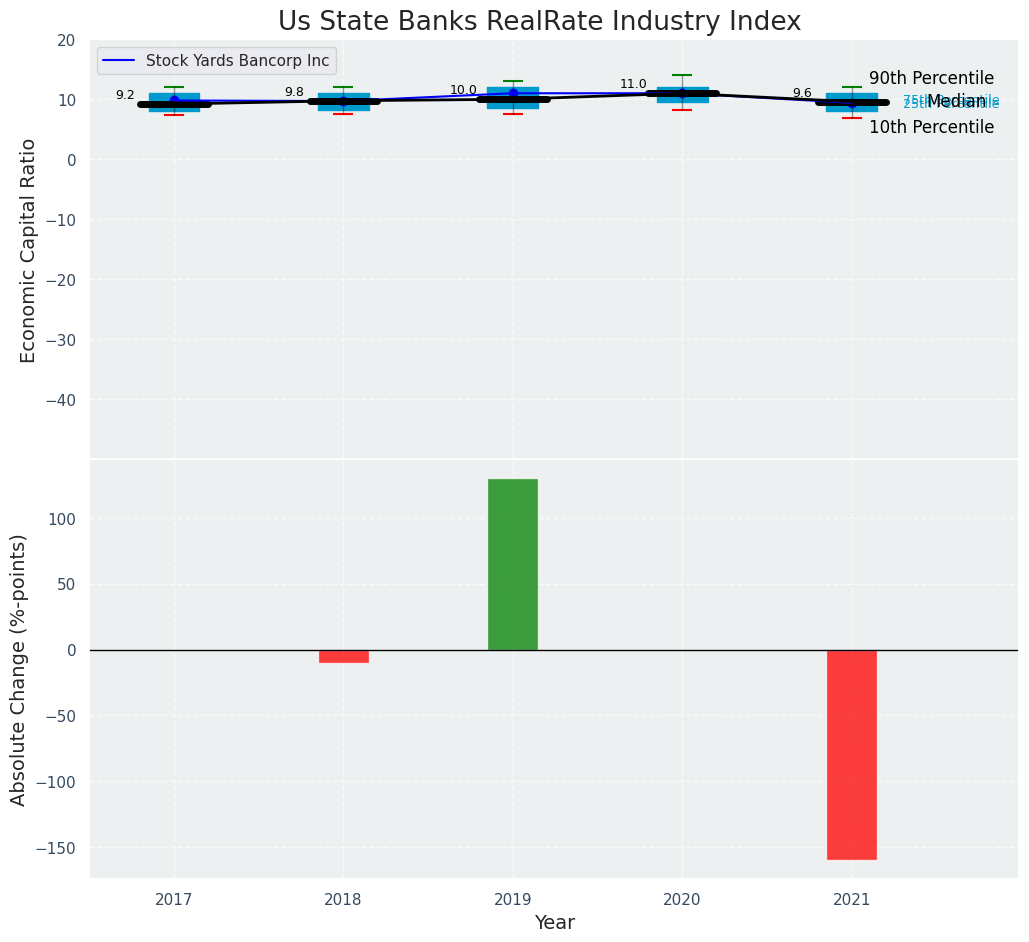Click the 10.0 data label for 2019

[x=463, y=90]
